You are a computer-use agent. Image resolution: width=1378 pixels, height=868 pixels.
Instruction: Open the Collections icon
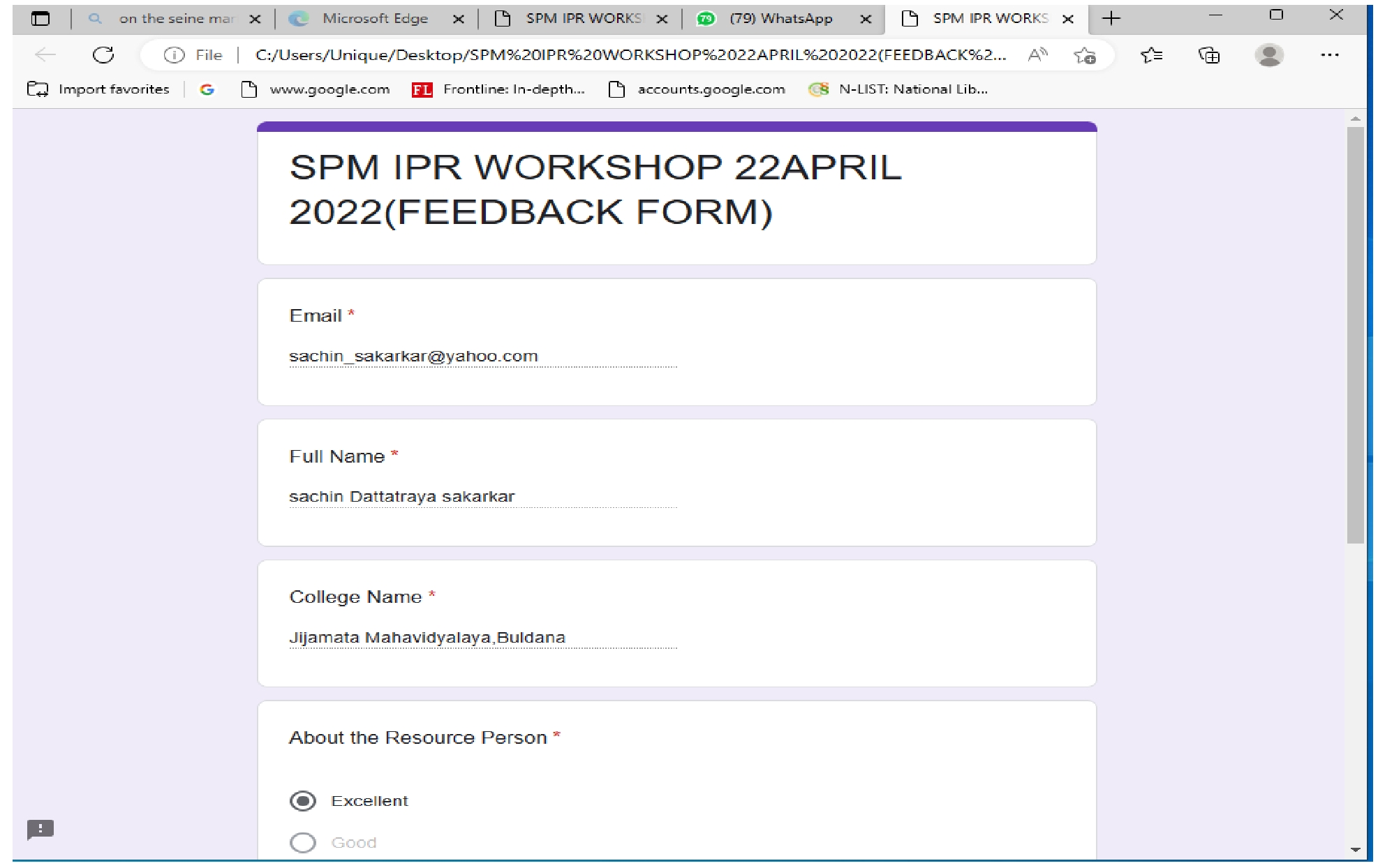click(x=1209, y=55)
